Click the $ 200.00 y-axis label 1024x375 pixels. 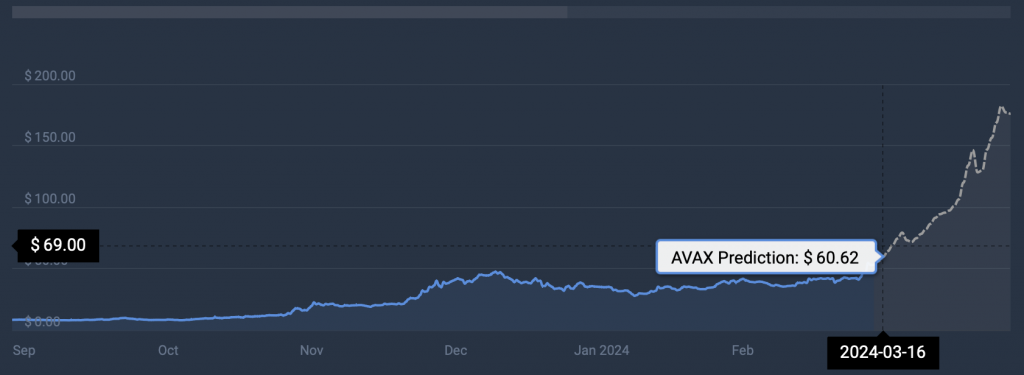pos(50,76)
